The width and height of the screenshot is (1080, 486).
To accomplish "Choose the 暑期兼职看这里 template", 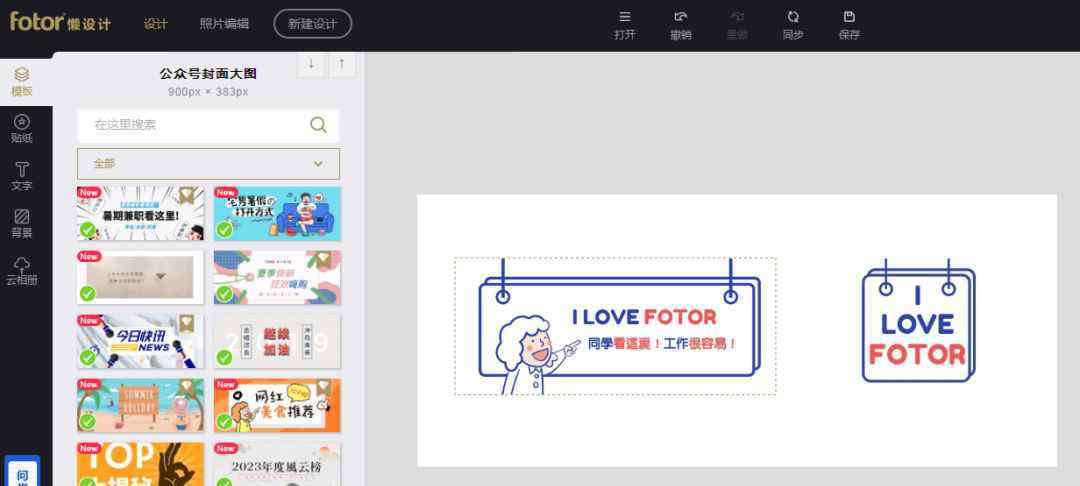I will pyautogui.click(x=141, y=213).
